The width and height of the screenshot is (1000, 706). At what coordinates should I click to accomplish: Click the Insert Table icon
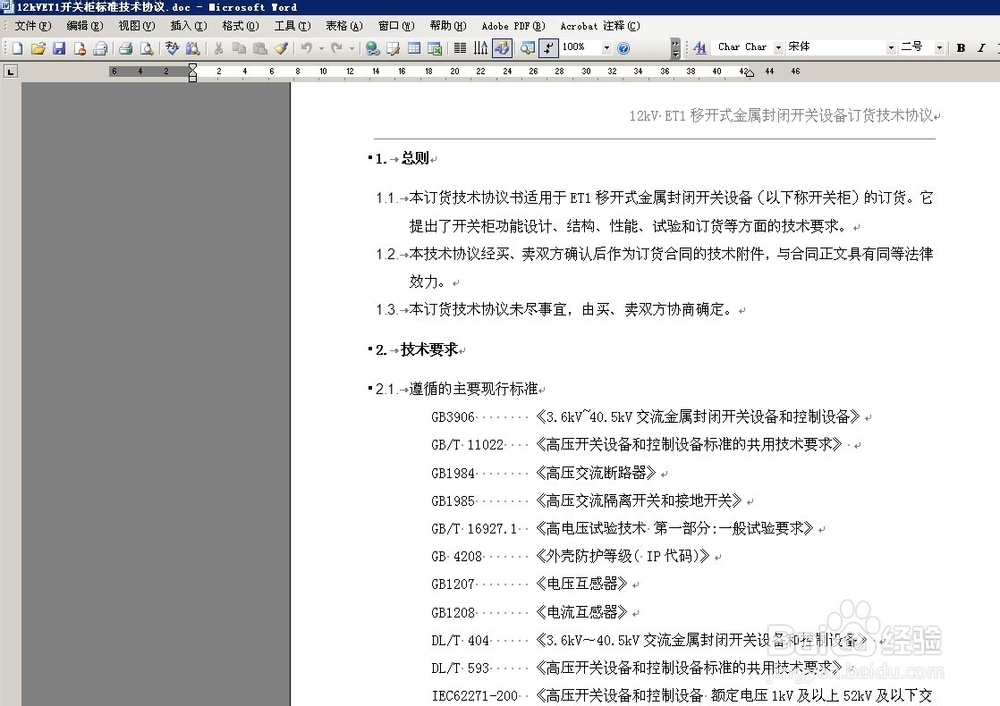click(414, 48)
